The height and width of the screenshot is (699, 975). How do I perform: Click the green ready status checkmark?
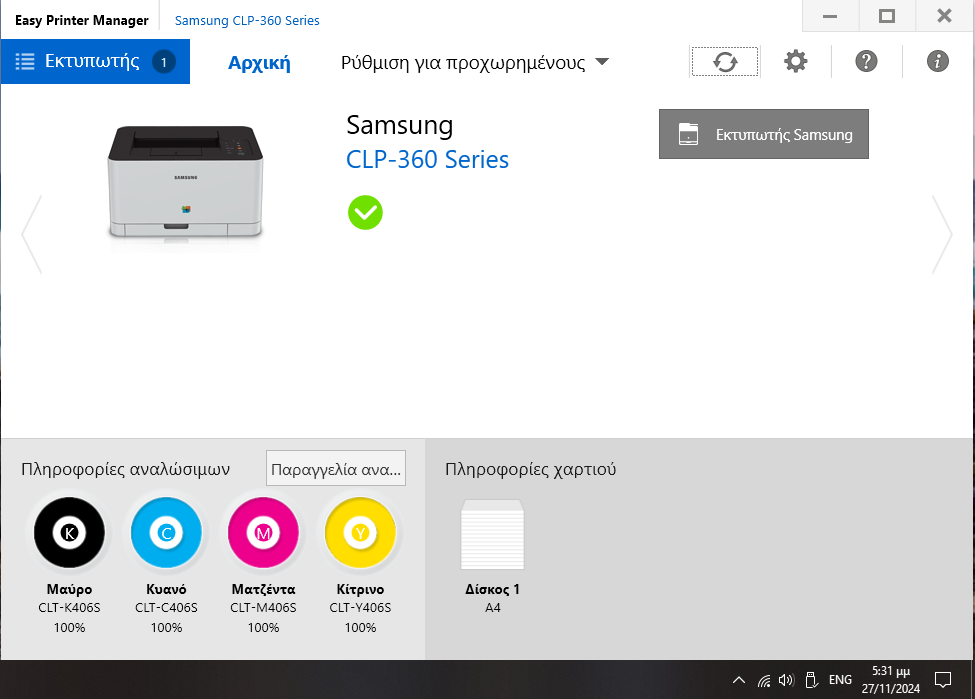point(365,213)
